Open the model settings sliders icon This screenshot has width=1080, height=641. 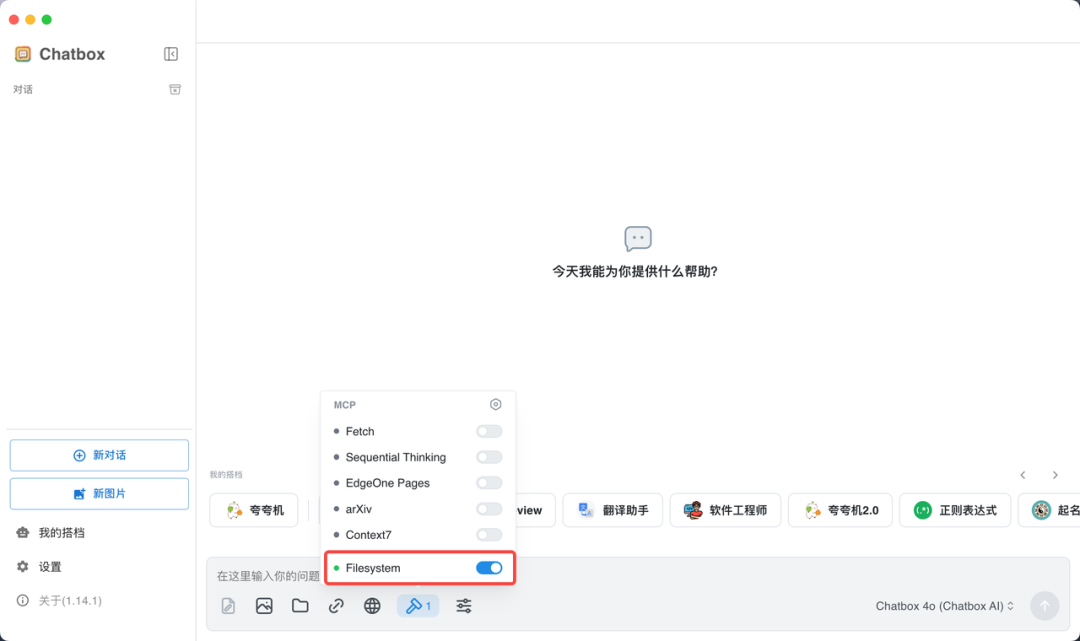pyautogui.click(x=463, y=605)
